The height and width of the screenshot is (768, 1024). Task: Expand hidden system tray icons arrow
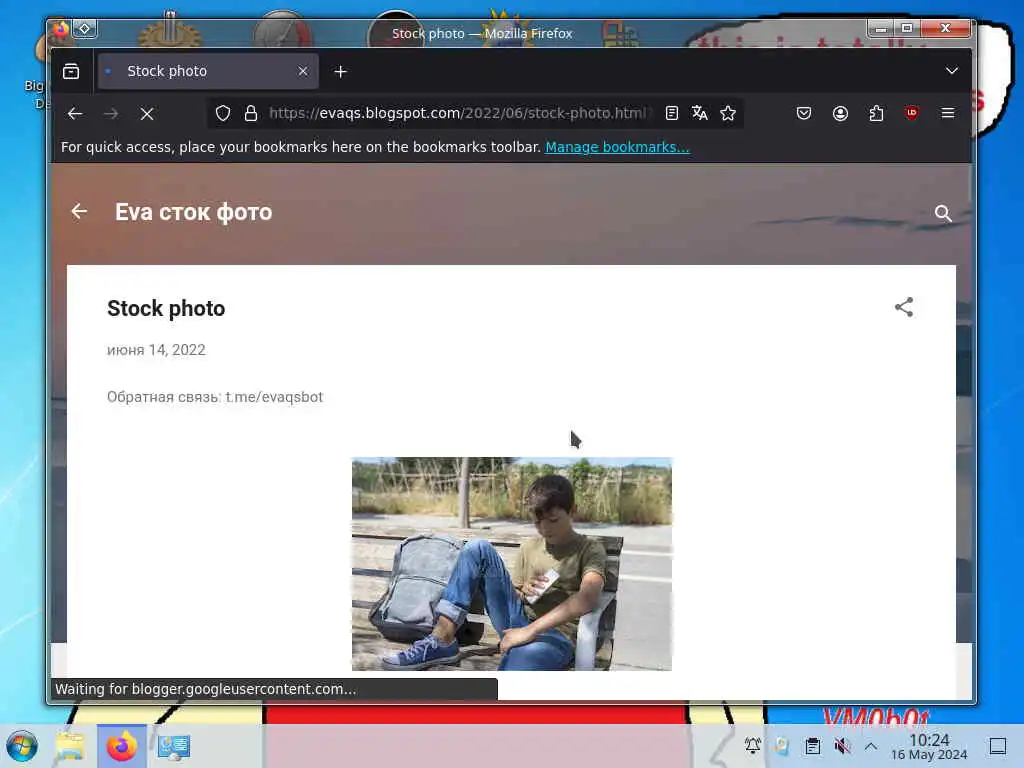point(871,746)
